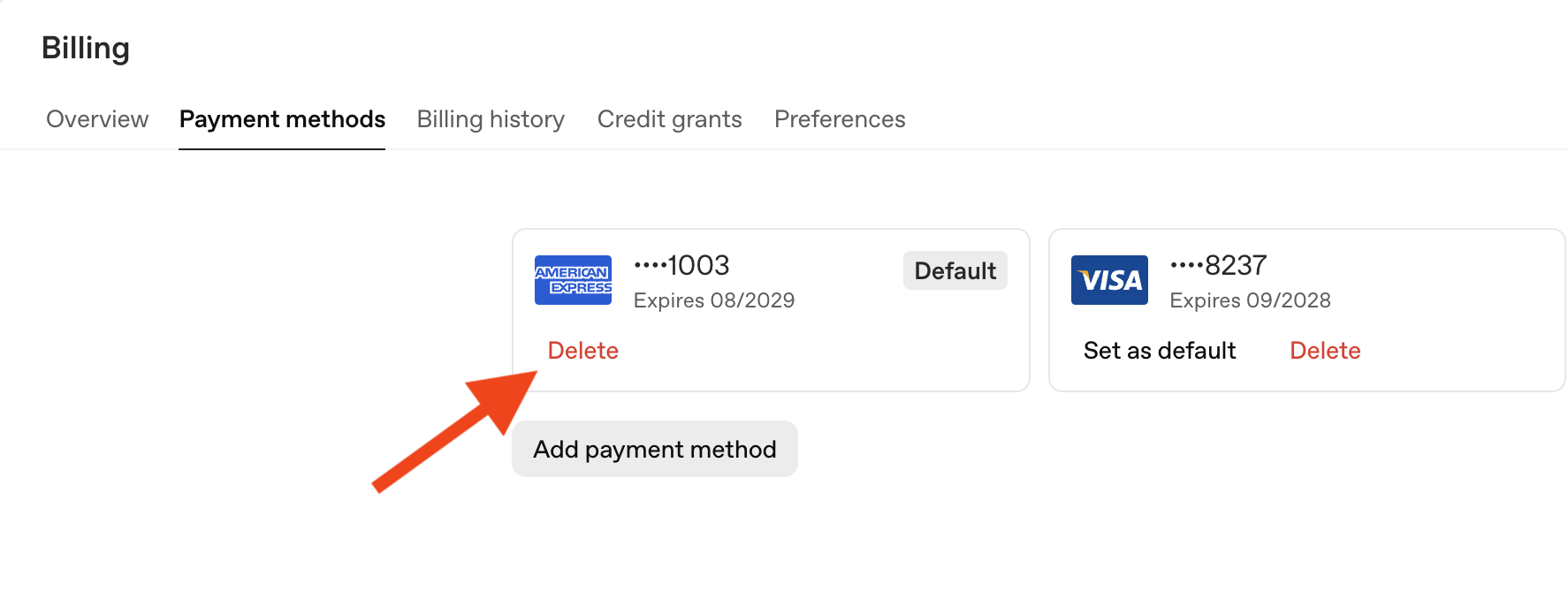This screenshot has width=1568, height=599.
Task: Delete the Visa card ending 8237
Action: pos(1325,350)
